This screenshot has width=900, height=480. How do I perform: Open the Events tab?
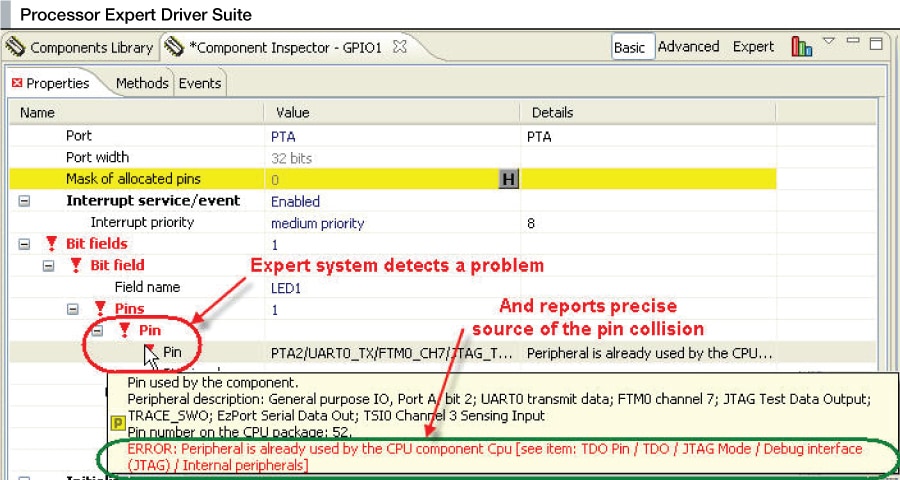point(200,83)
